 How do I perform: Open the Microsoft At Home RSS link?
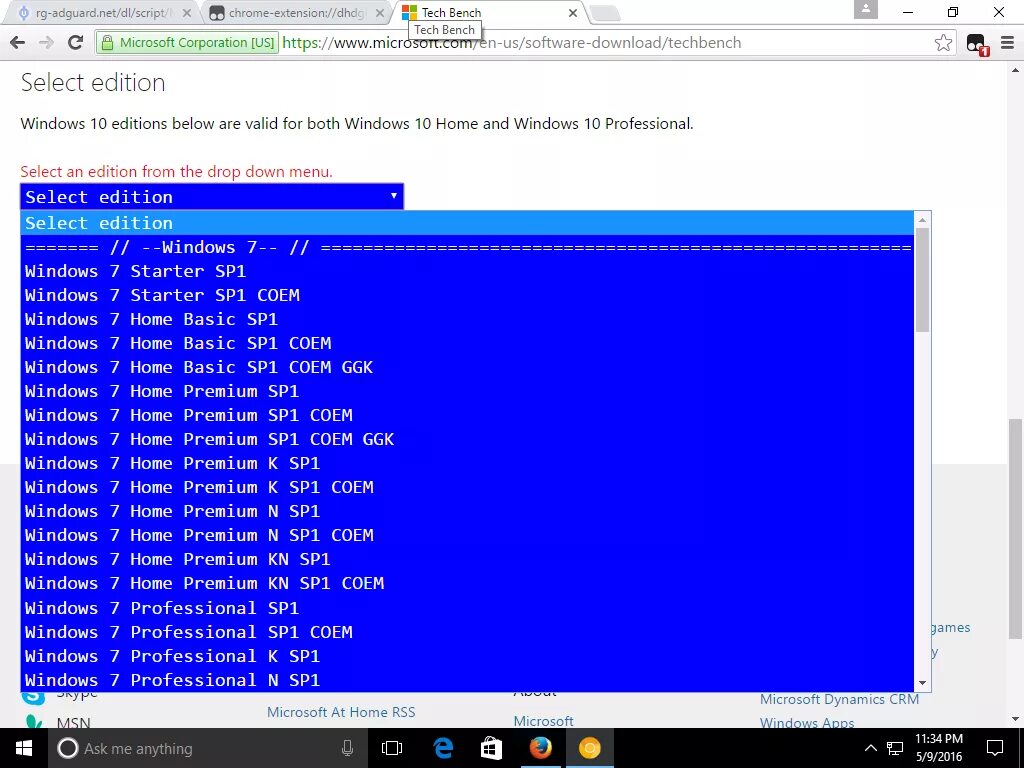341,712
